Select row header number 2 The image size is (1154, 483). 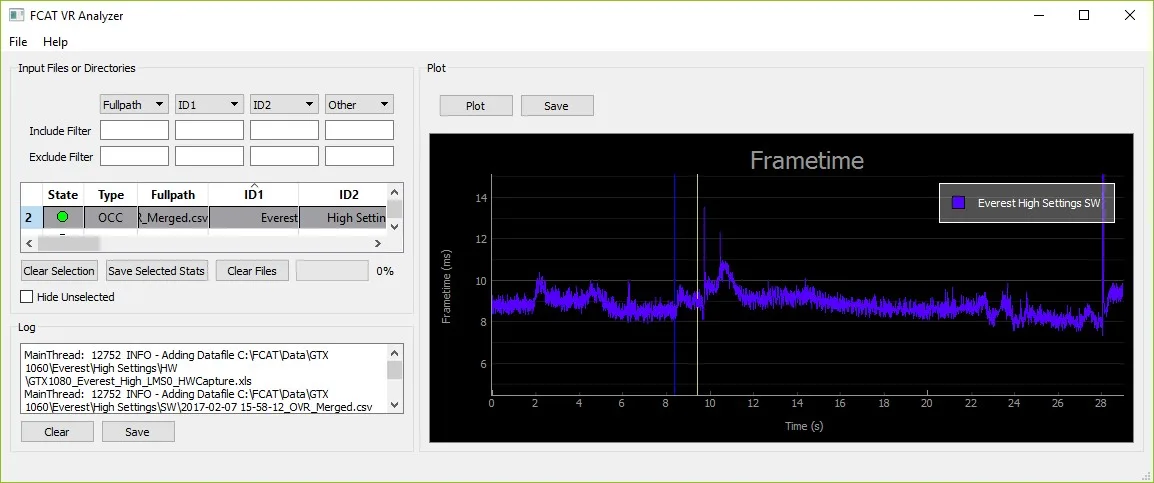coord(31,217)
